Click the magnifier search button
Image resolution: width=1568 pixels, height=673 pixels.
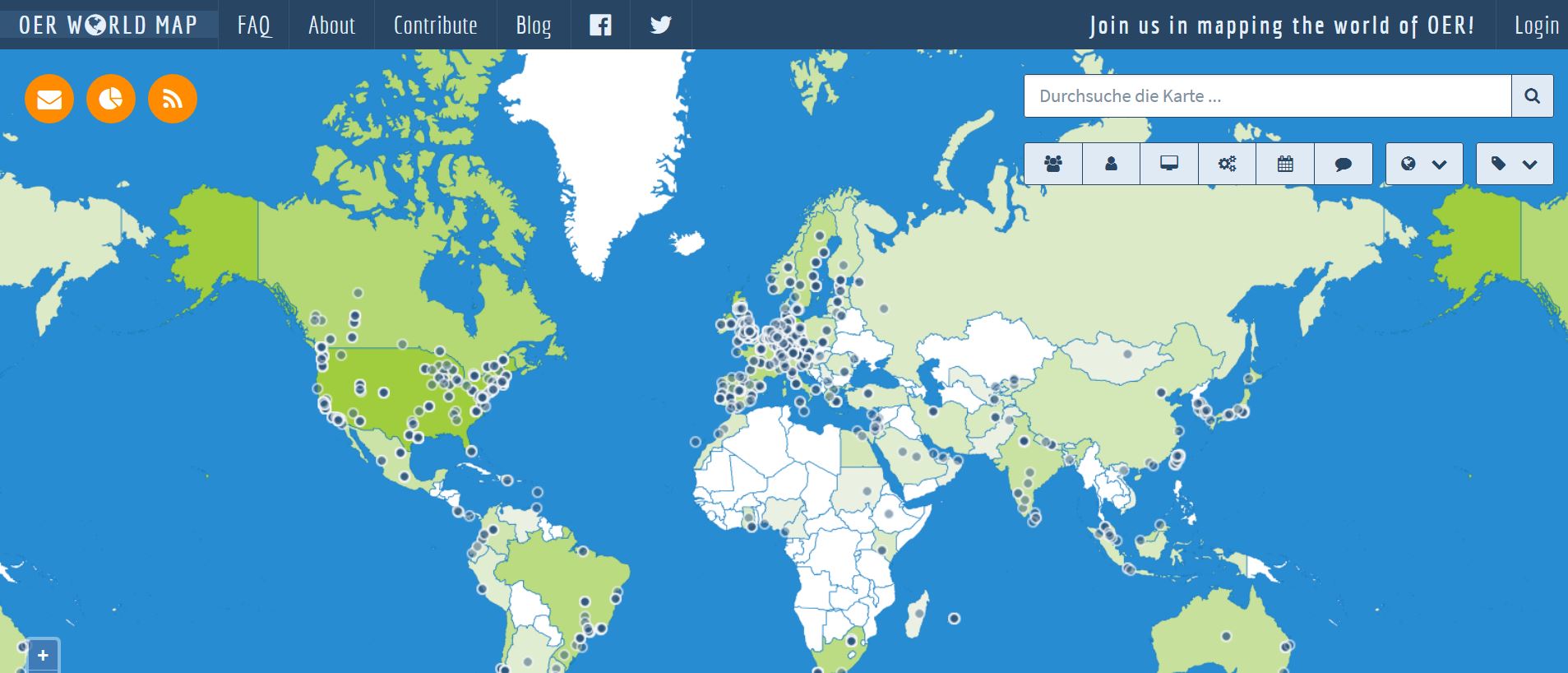(x=1532, y=96)
